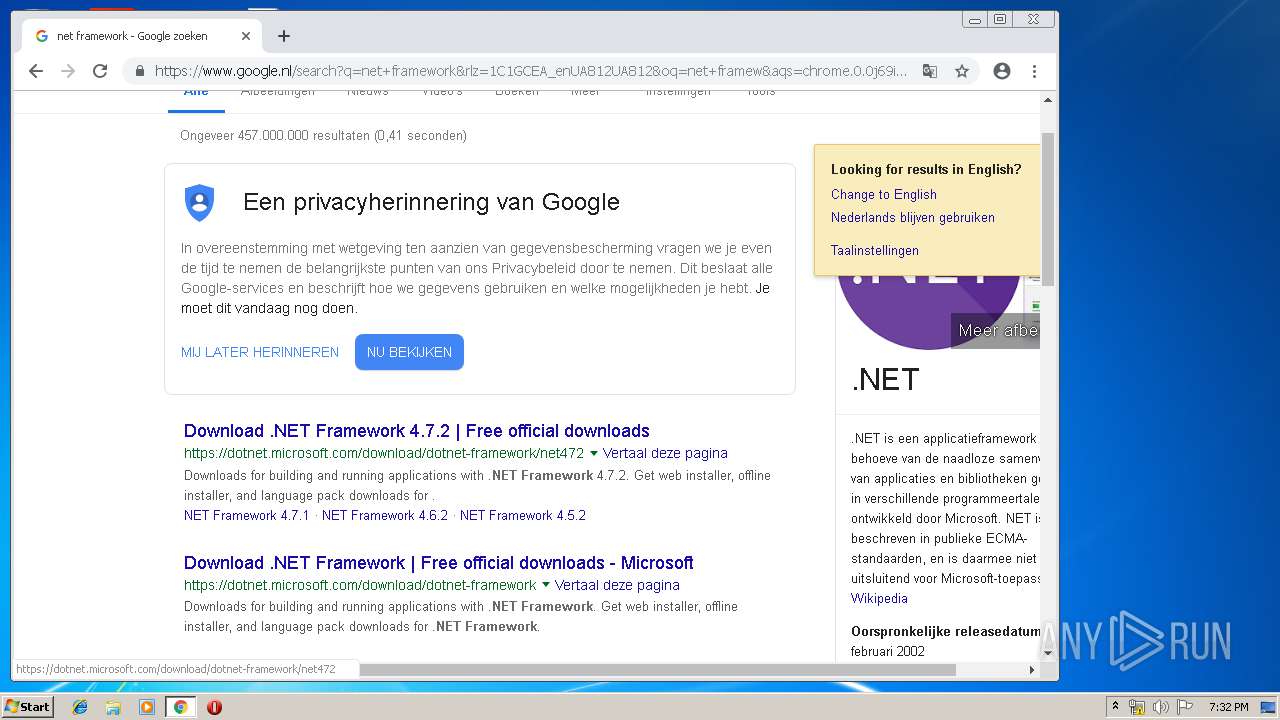Click the Chrome taskbar icon
1280x720 pixels.
(x=181, y=707)
